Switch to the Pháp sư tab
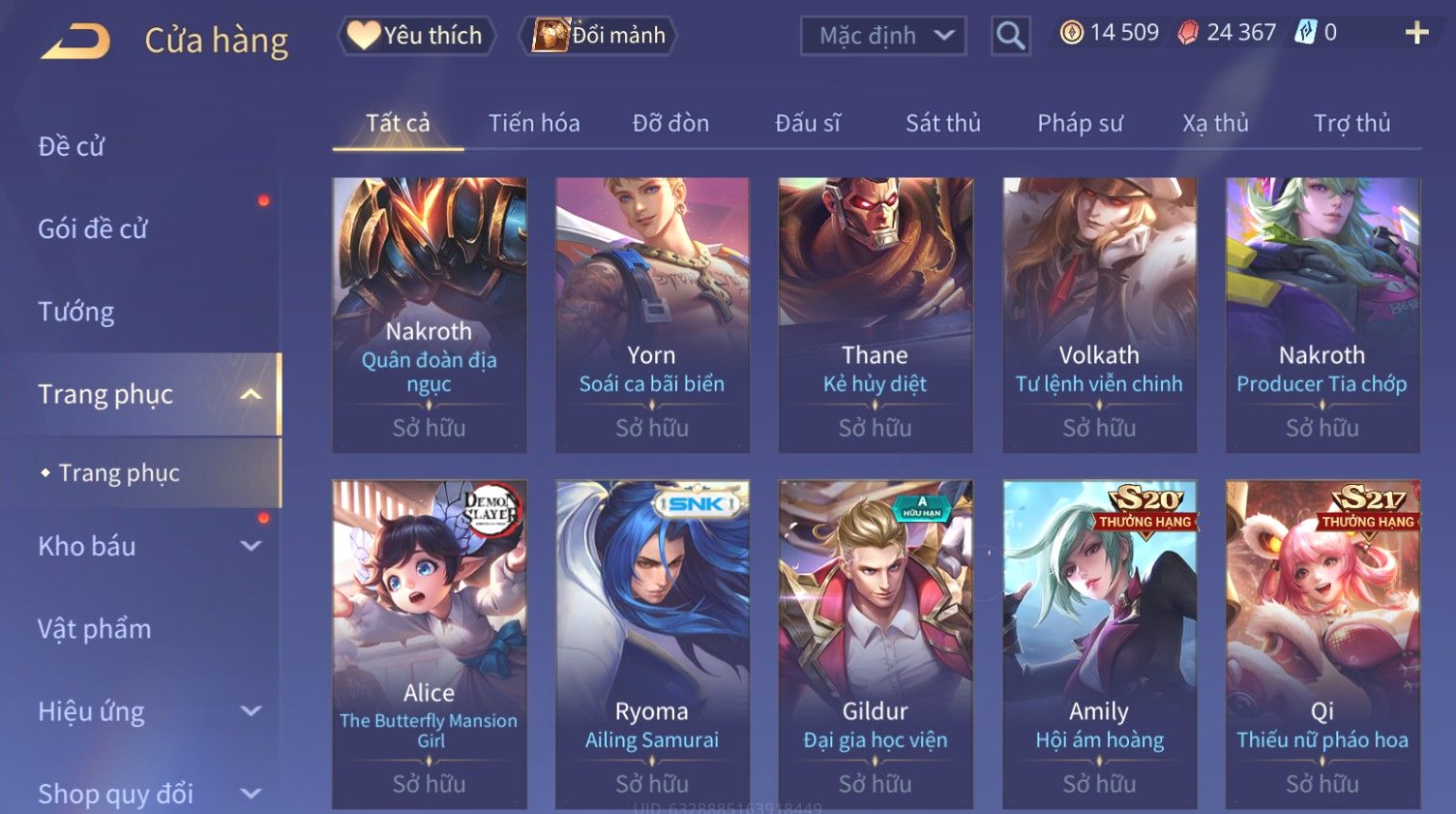The width and height of the screenshot is (1456, 814). 1080,123
